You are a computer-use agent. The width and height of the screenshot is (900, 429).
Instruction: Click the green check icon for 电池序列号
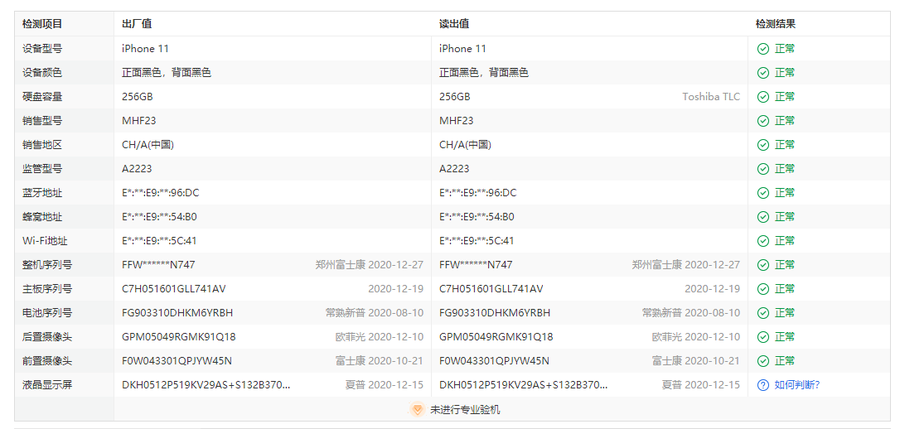point(763,313)
